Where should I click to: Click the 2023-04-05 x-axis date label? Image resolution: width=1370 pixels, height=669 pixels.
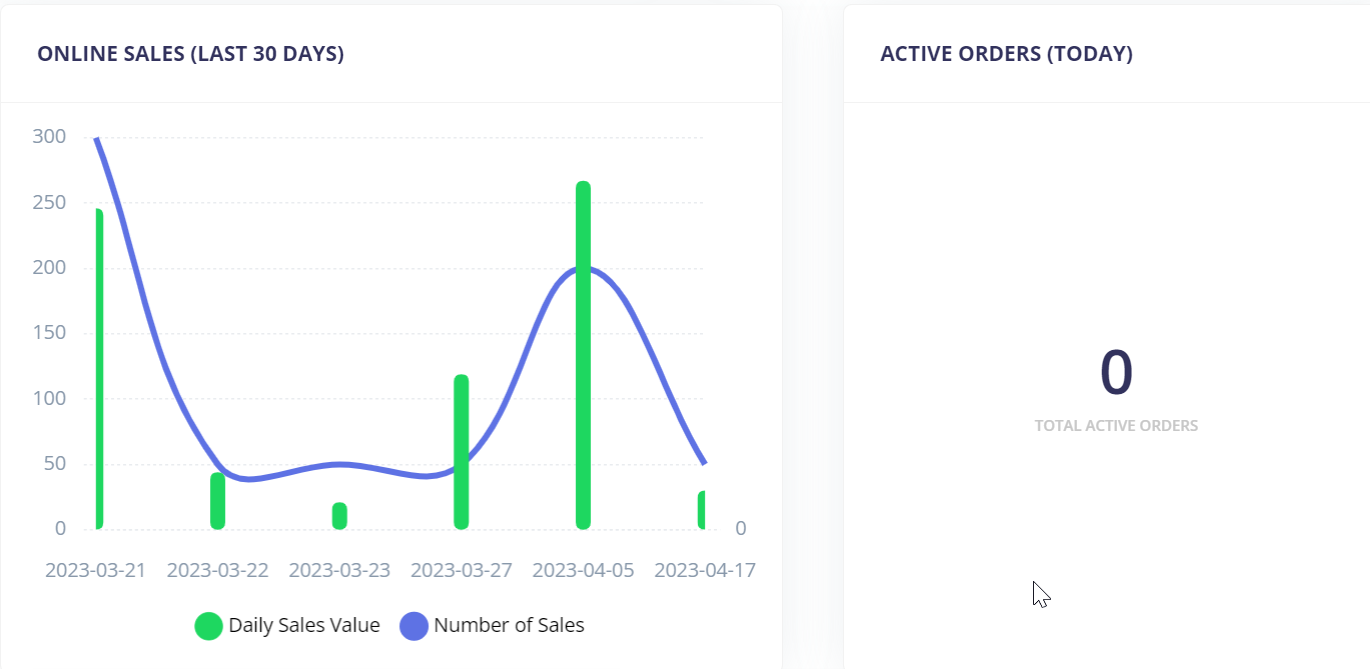[x=583, y=570]
